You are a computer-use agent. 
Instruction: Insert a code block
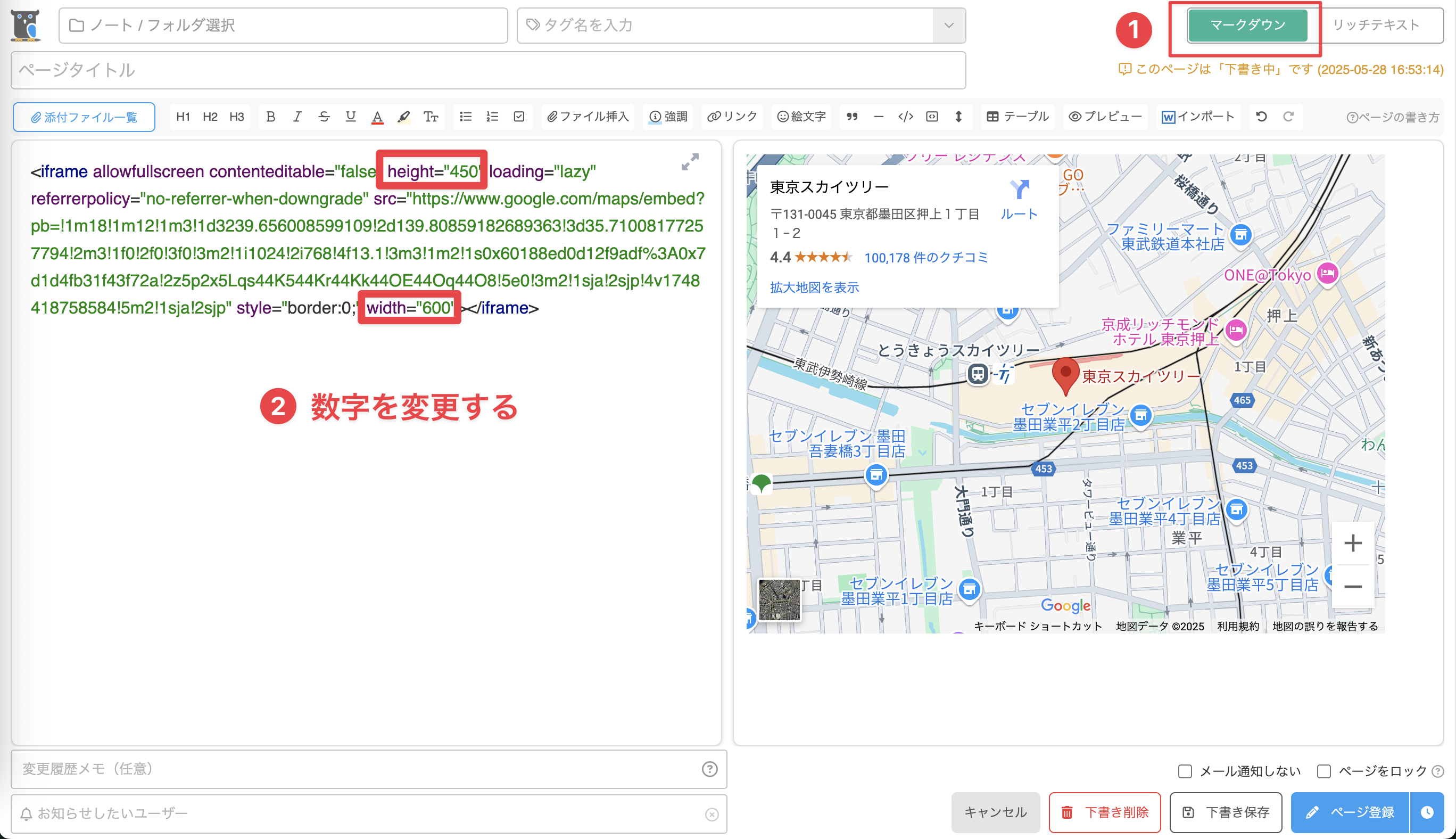coord(932,117)
